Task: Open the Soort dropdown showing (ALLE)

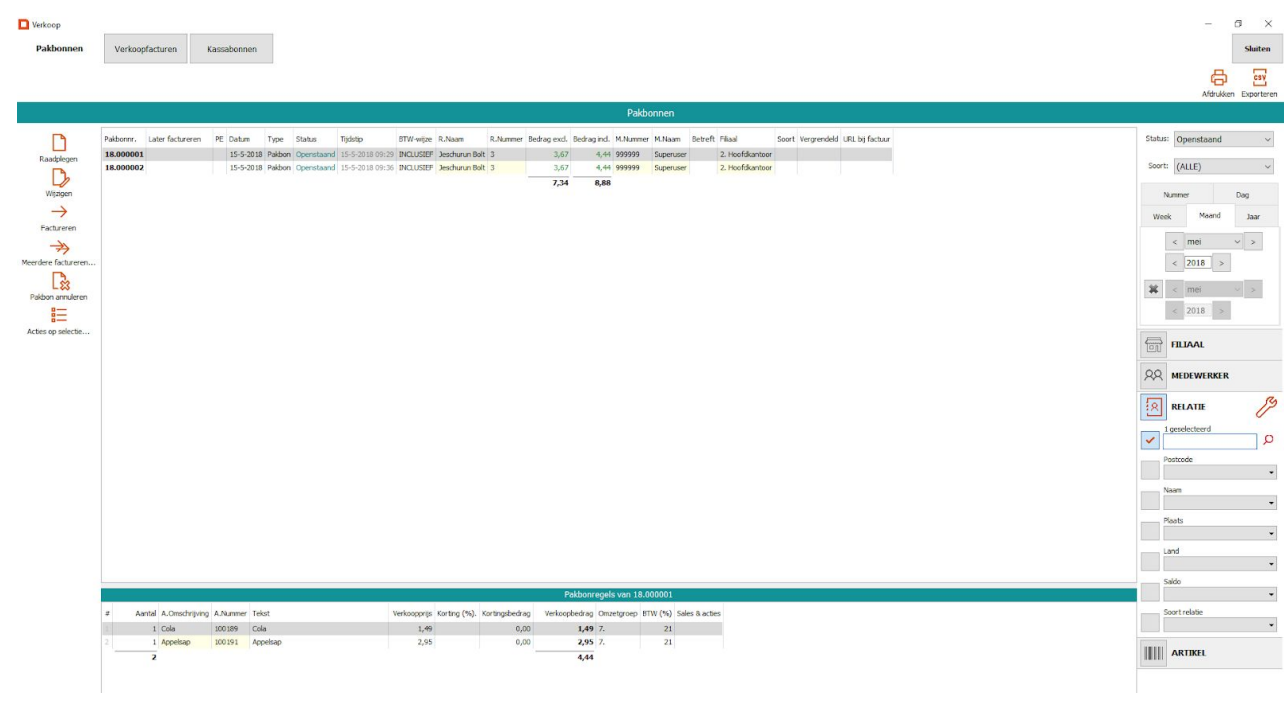Action: tap(1223, 167)
